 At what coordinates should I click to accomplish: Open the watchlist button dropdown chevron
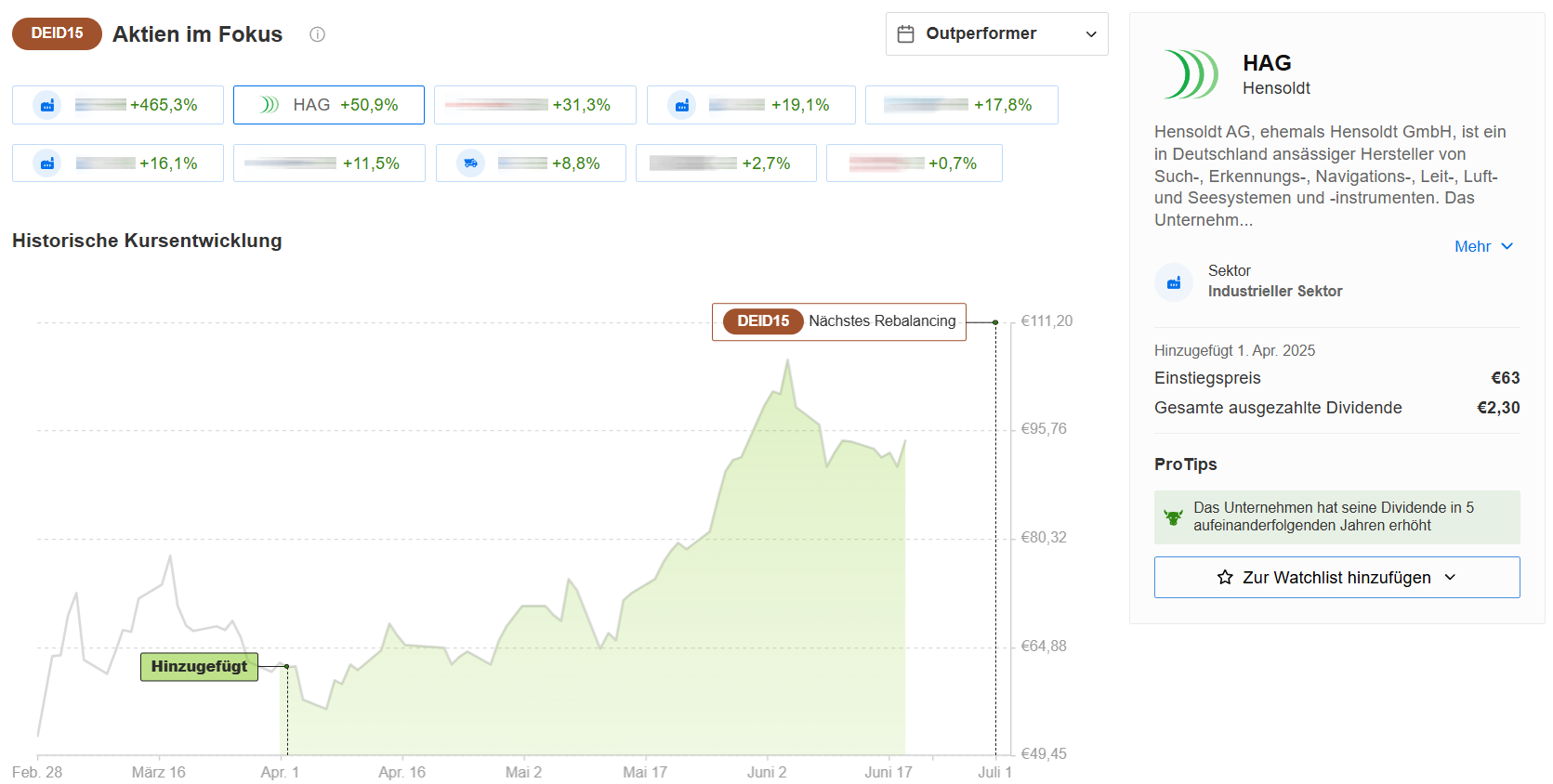click(x=1450, y=578)
